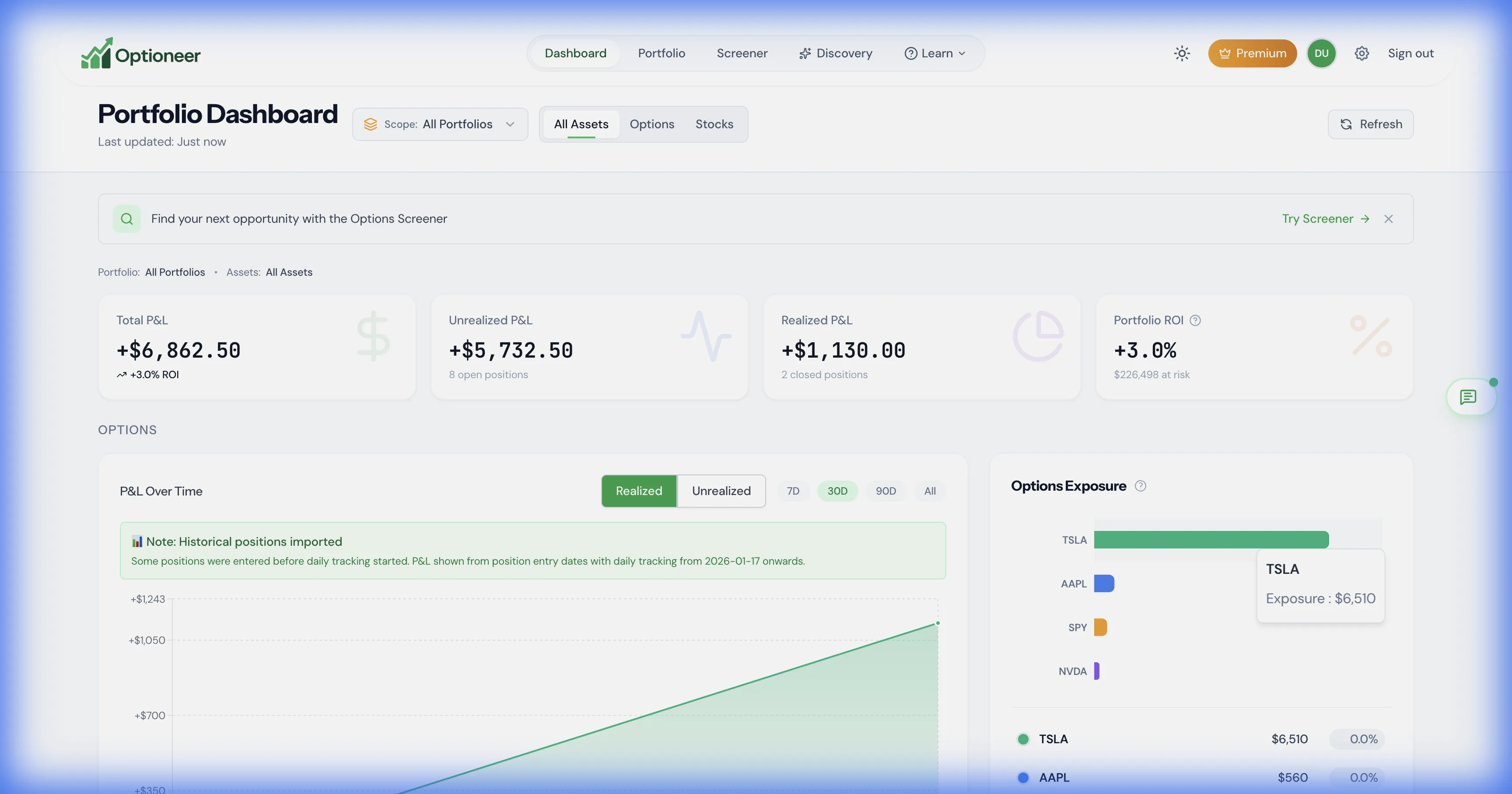Click the AAPL $560 legend value
The height and width of the screenshot is (794, 1512).
[x=1292, y=777]
